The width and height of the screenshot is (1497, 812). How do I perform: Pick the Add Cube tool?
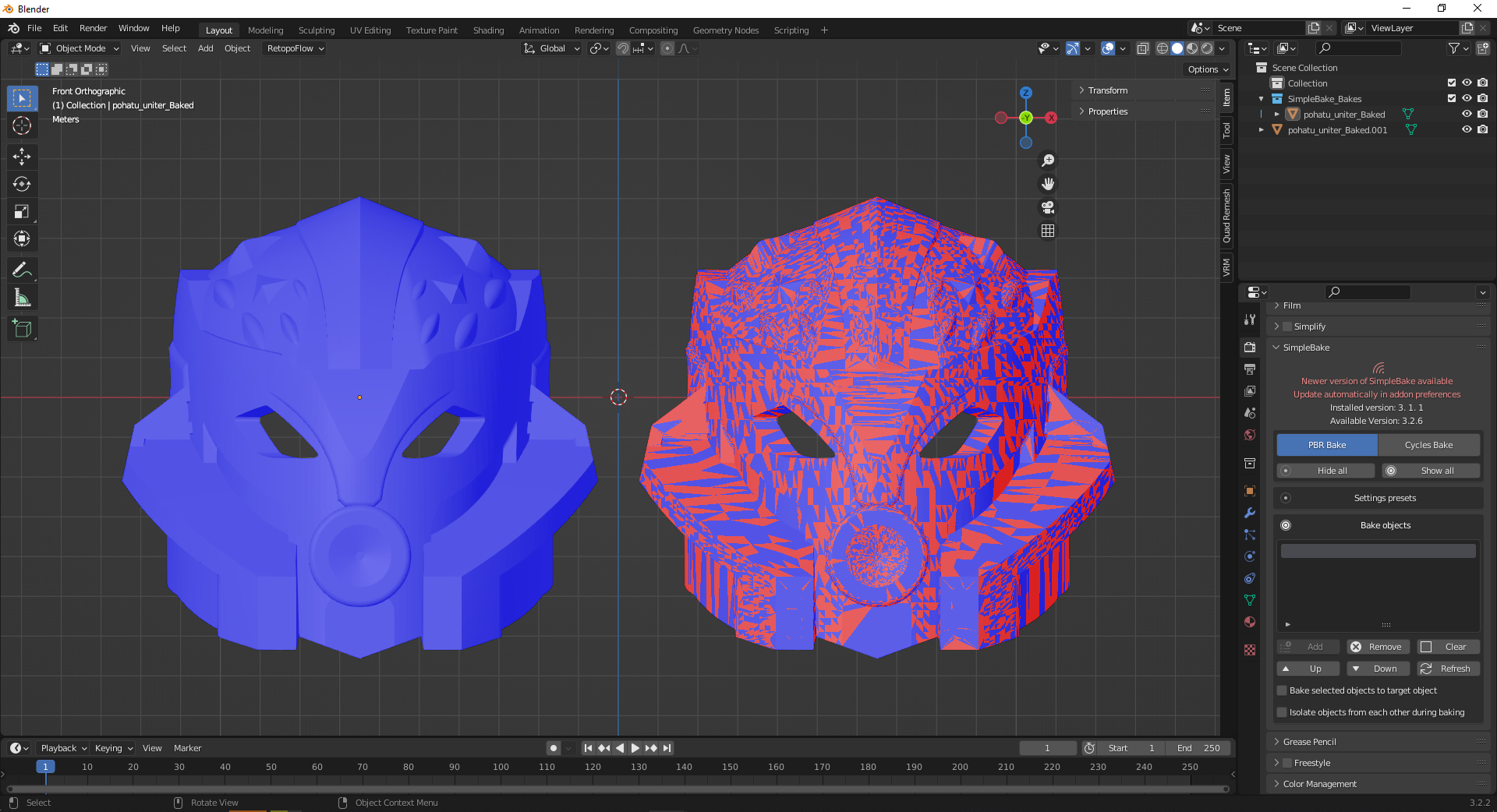[x=22, y=328]
